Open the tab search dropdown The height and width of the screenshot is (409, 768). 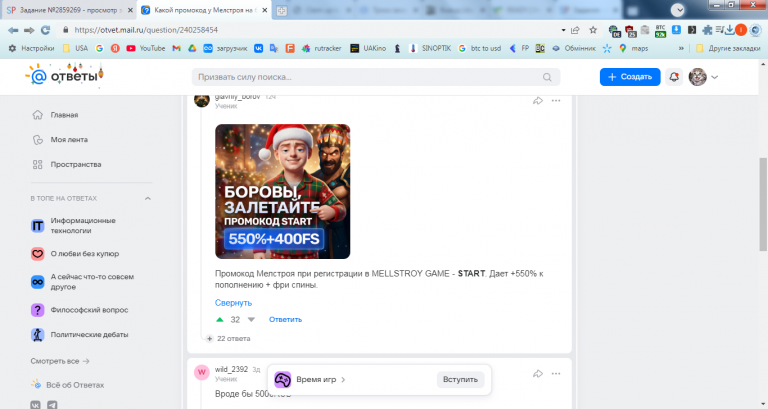coord(677,9)
